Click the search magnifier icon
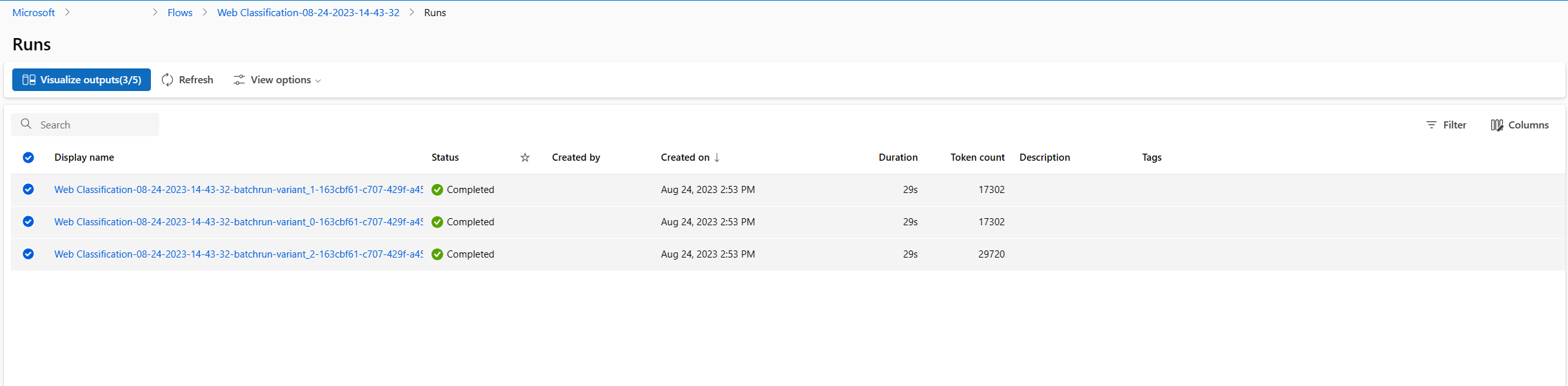The height and width of the screenshot is (386, 1568). click(x=26, y=124)
